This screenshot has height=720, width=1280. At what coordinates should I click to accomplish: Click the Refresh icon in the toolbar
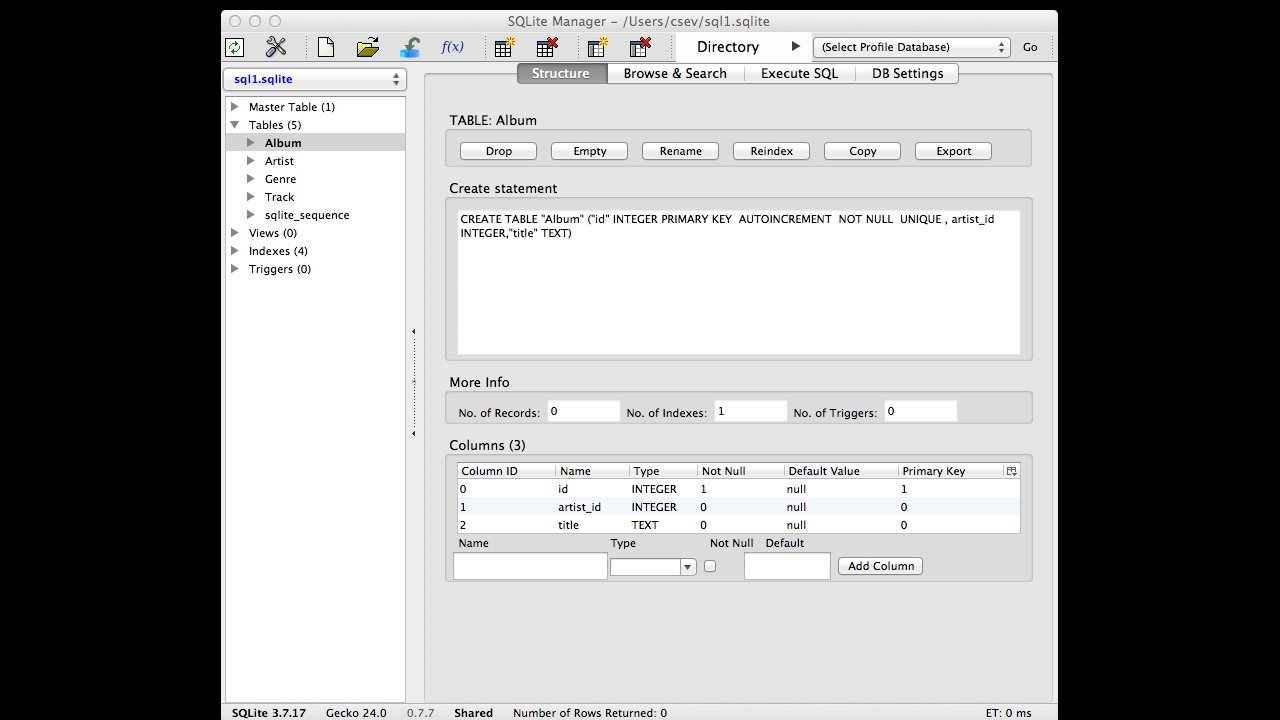point(234,47)
